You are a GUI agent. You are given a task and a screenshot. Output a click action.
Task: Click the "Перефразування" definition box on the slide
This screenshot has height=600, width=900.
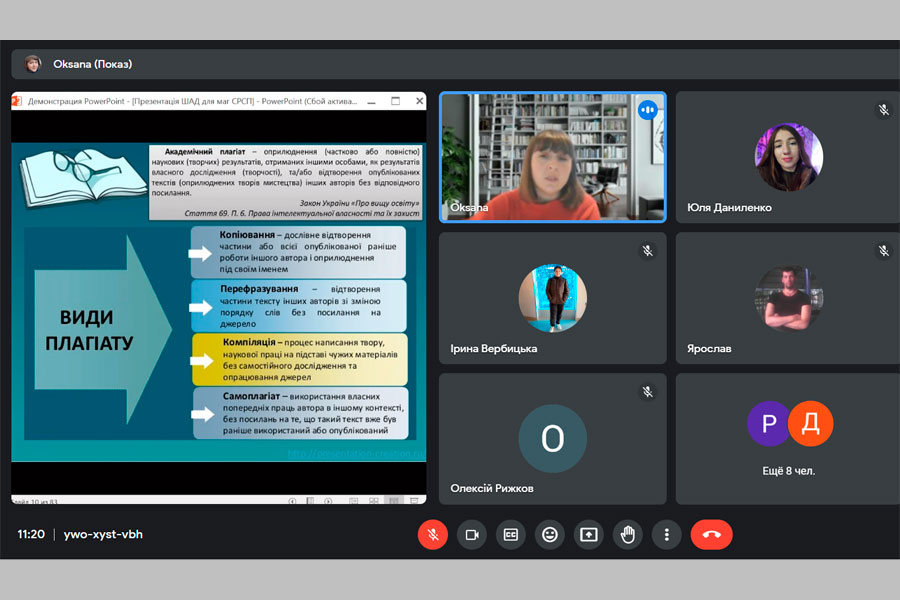(299, 306)
